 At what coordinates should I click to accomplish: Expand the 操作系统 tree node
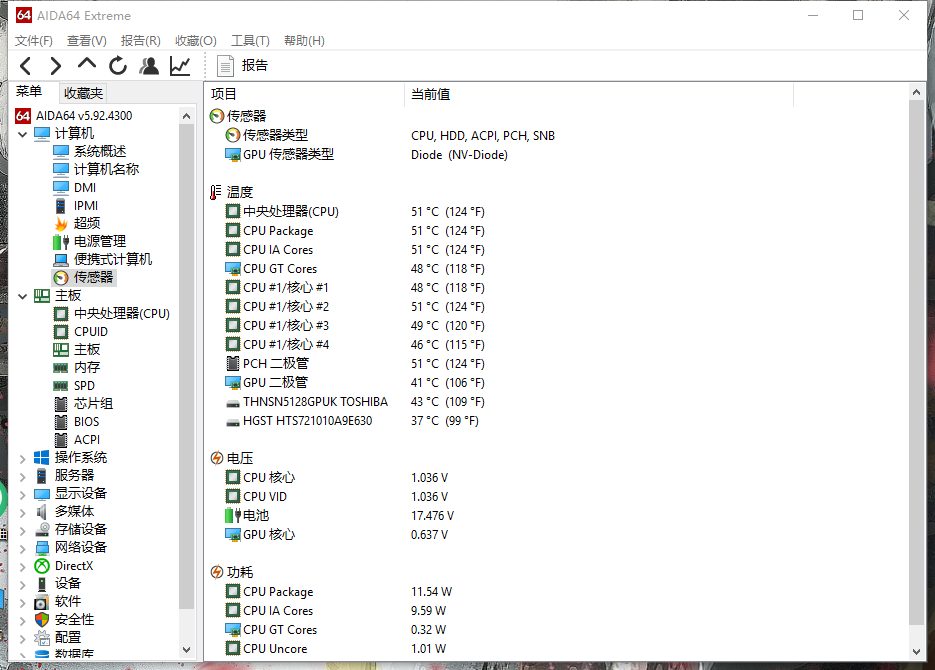(23, 458)
